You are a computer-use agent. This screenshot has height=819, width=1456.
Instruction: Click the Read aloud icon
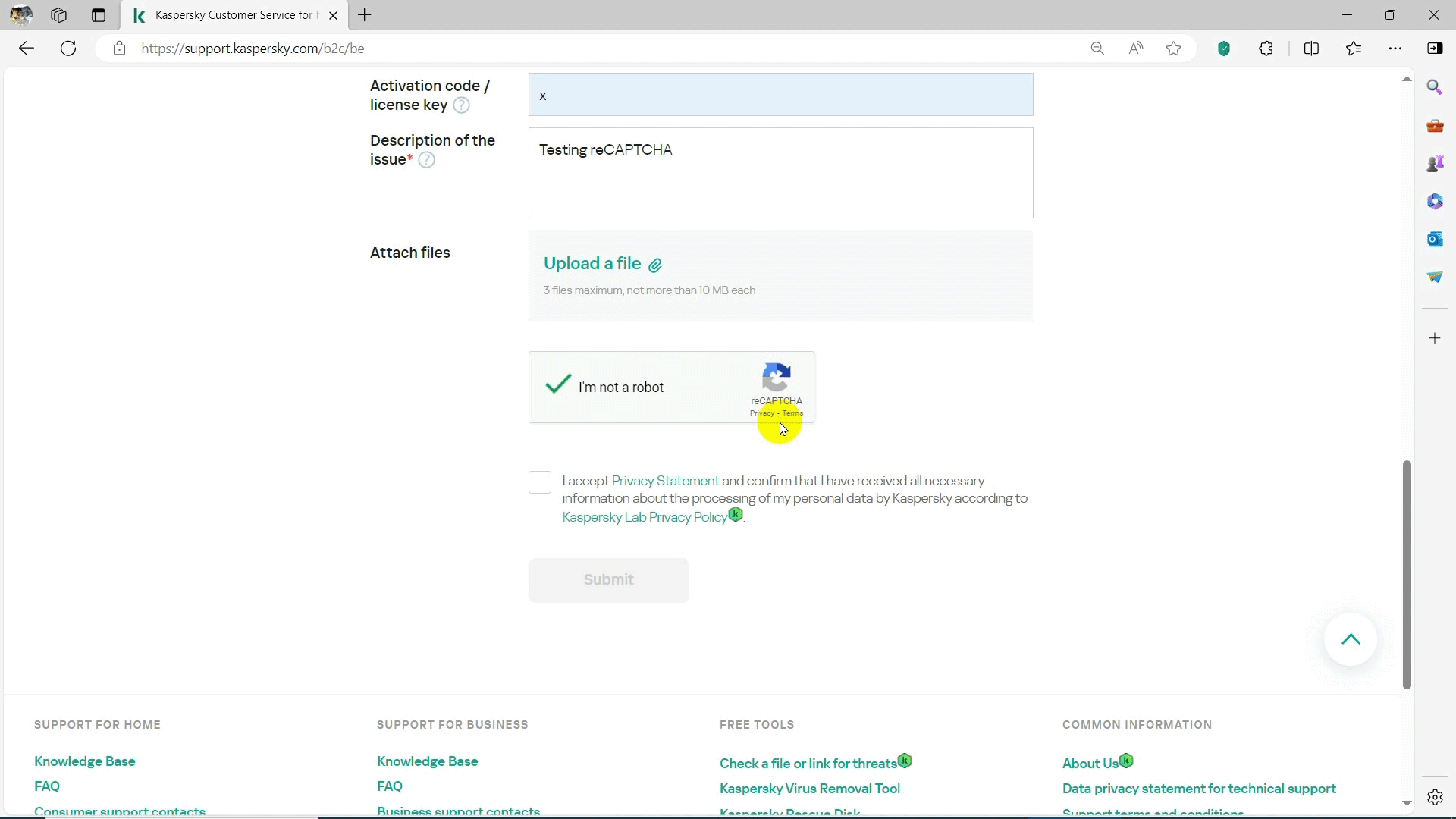pyautogui.click(x=1135, y=49)
